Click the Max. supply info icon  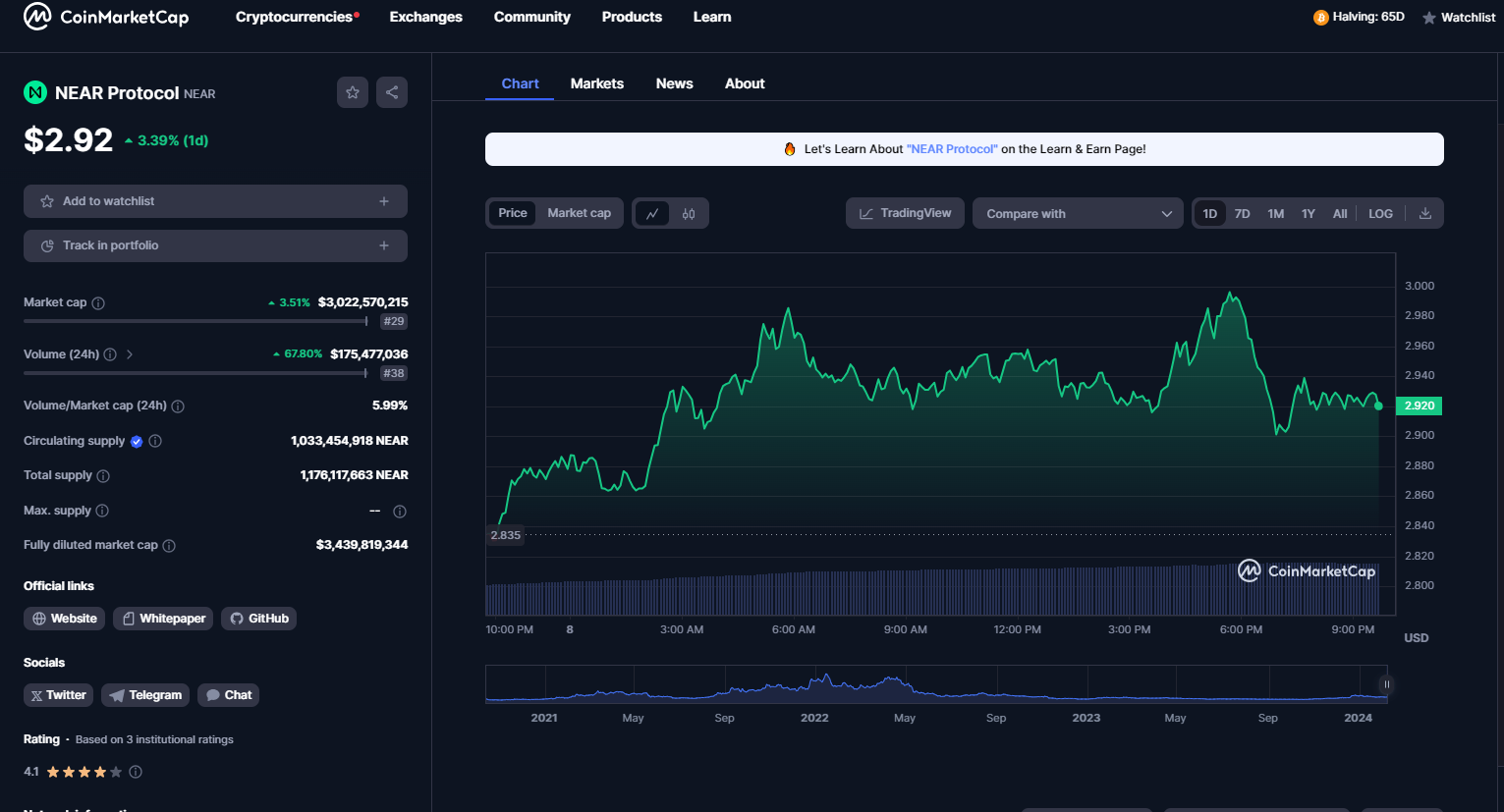click(102, 511)
